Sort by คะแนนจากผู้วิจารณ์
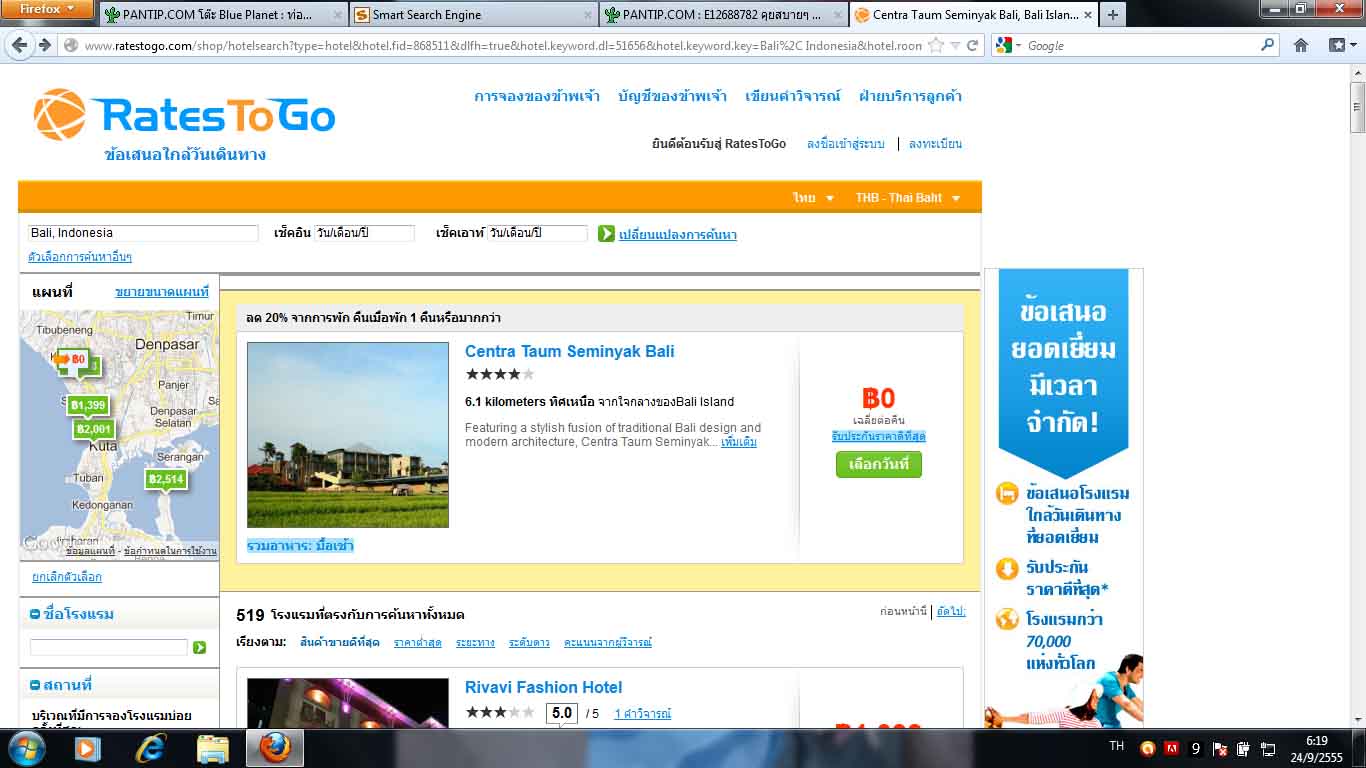 point(608,643)
